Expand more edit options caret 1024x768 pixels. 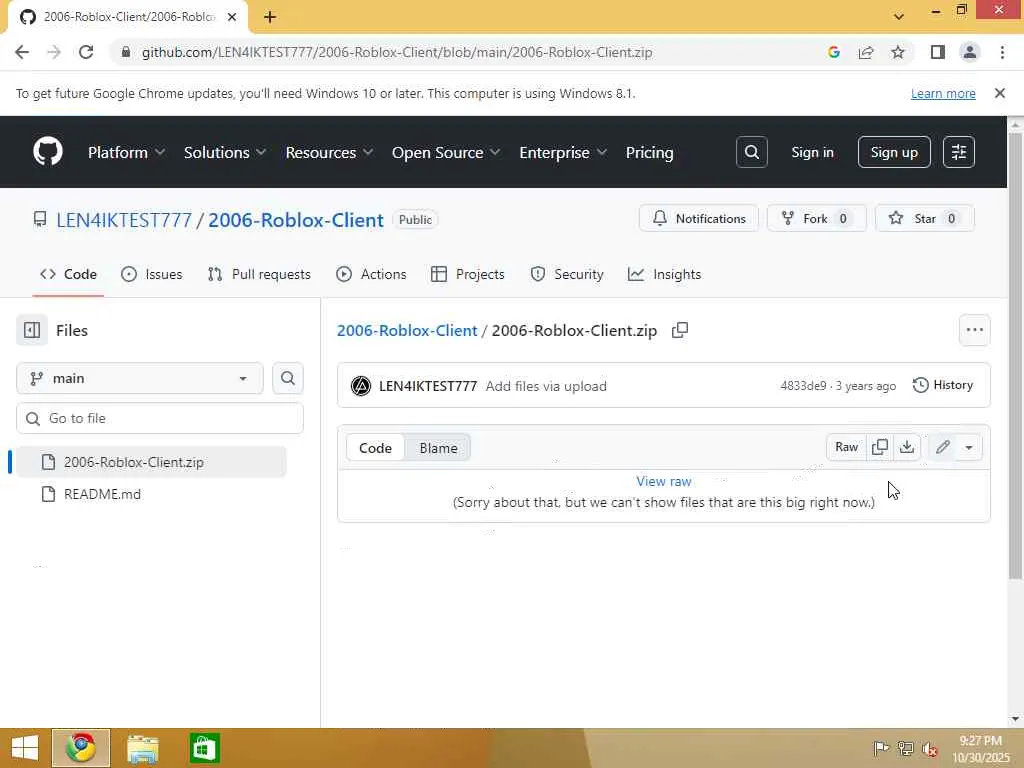[x=969, y=447]
